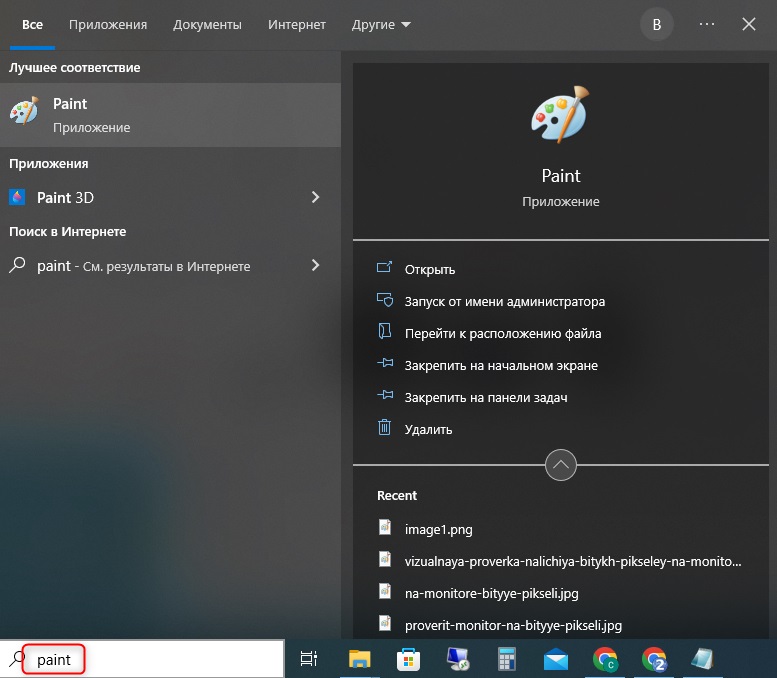777x678 pixels.
Task: Click the proverit-monitor-na-bityye-pikseli.jpg file icon
Action: tap(385, 622)
